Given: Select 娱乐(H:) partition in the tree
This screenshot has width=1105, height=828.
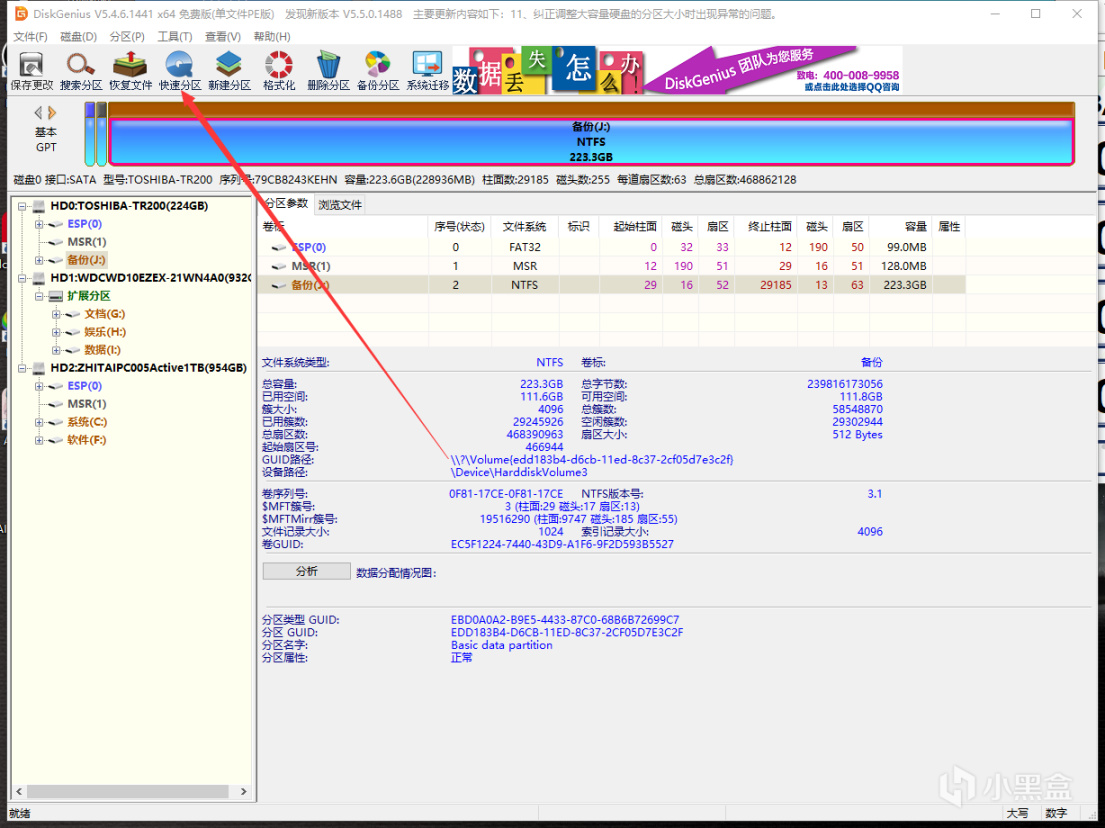Looking at the screenshot, I should pyautogui.click(x=105, y=332).
